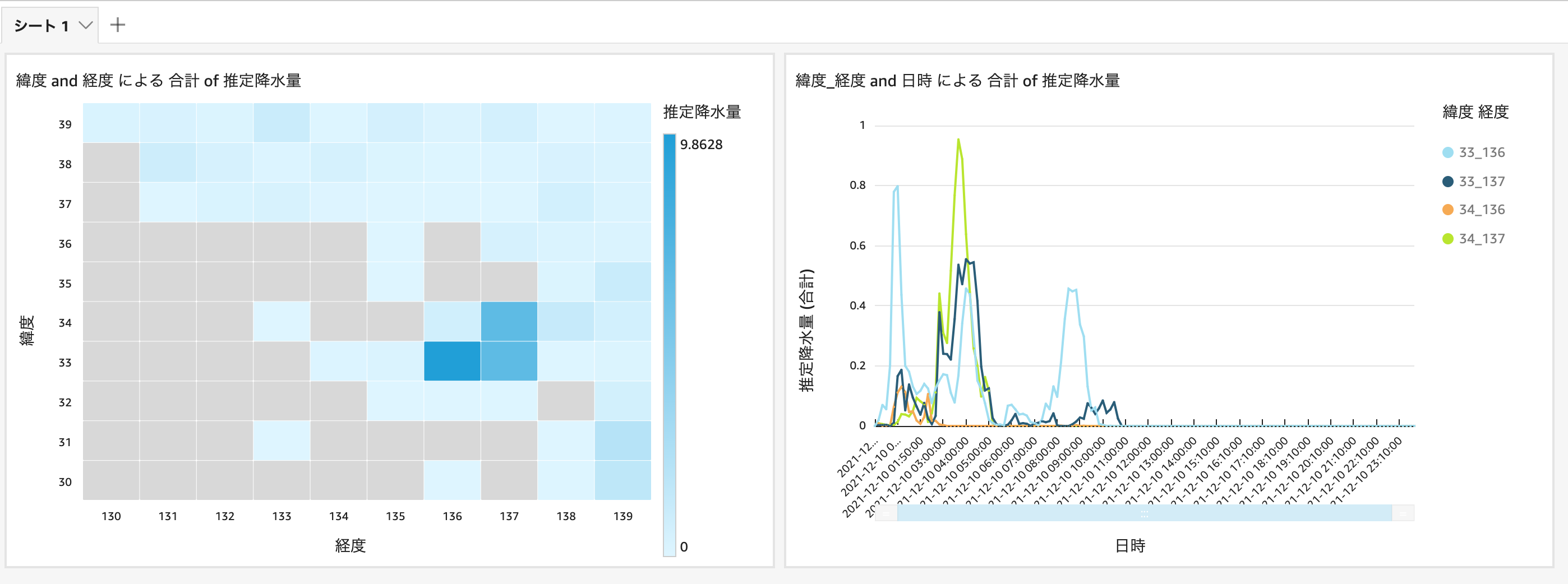Click the 経度 axis tick 130
This screenshot has height=584, width=1568.
point(111,516)
